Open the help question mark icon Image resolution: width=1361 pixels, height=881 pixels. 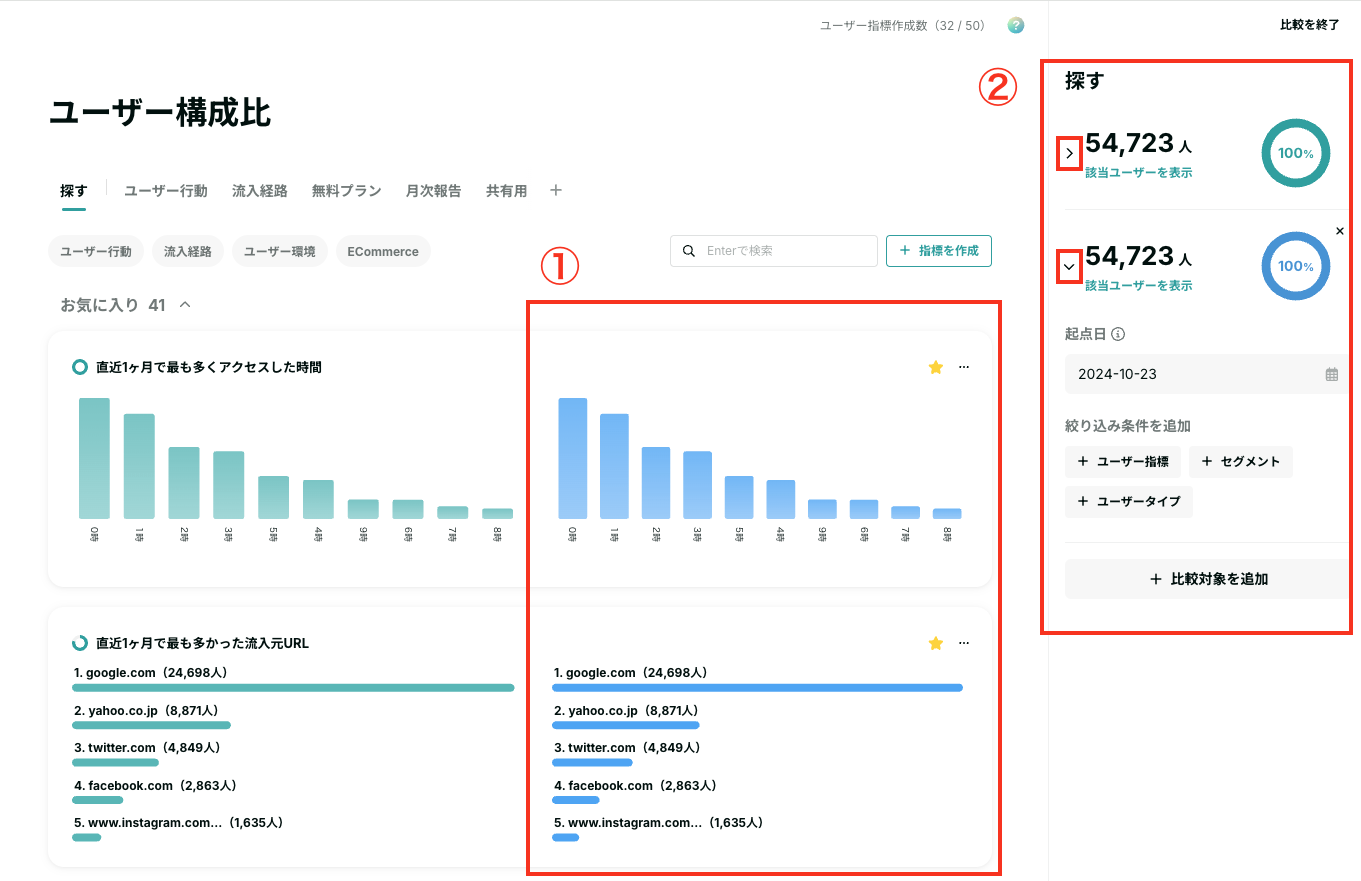click(1015, 26)
